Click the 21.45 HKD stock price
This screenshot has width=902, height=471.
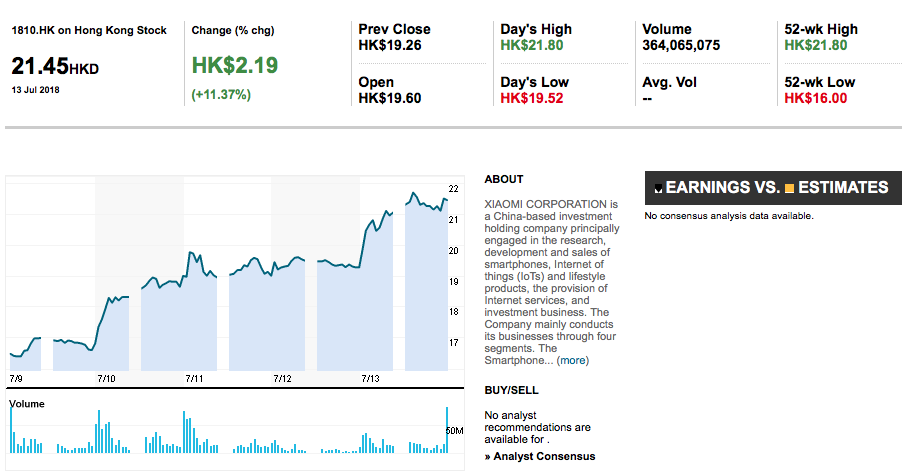55,67
